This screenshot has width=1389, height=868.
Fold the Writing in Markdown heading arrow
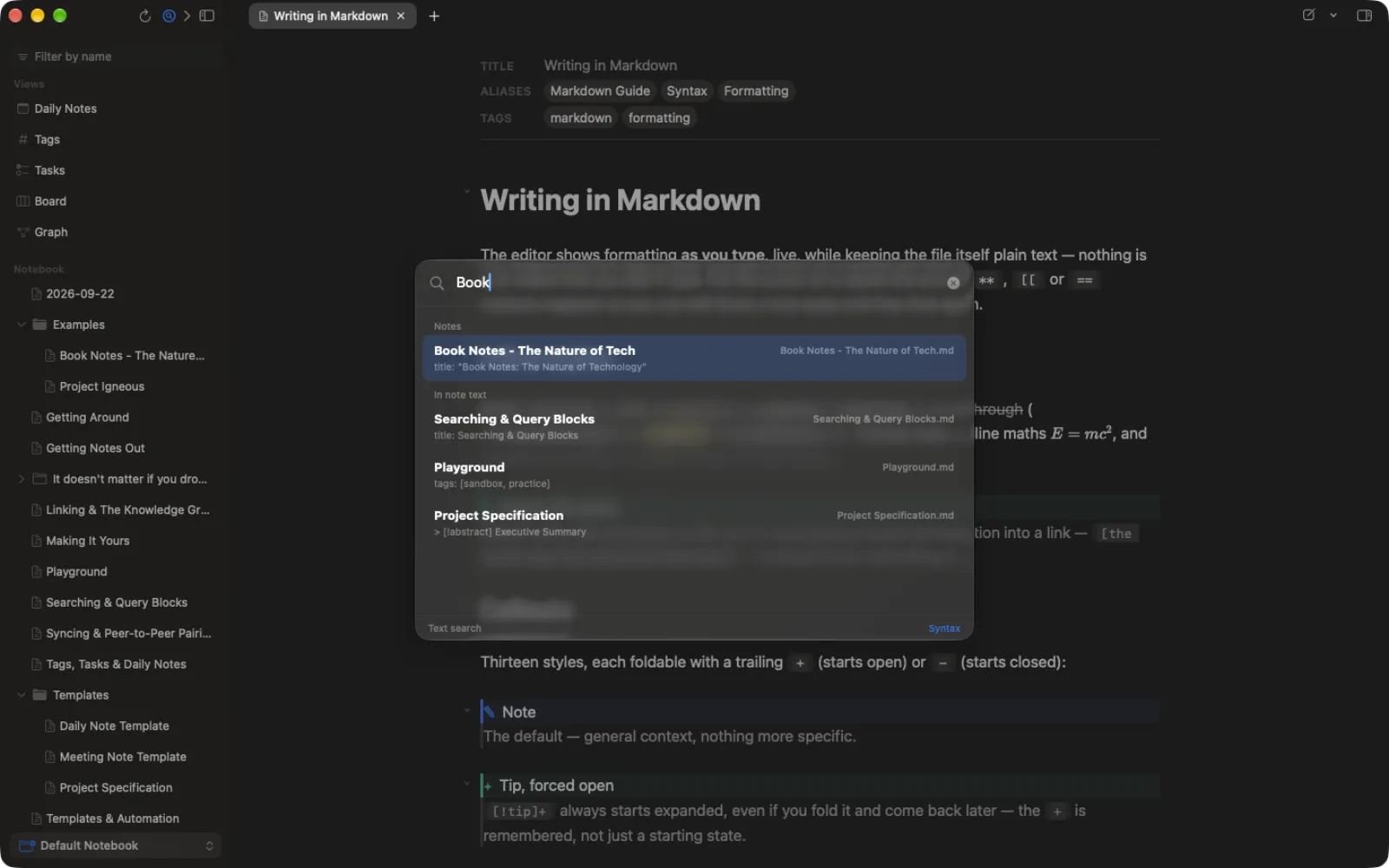point(467,191)
